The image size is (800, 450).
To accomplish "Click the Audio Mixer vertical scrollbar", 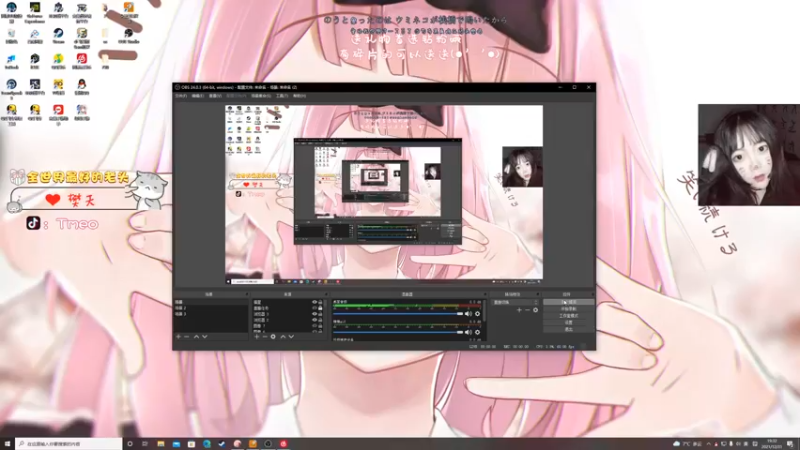I will (484, 311).
